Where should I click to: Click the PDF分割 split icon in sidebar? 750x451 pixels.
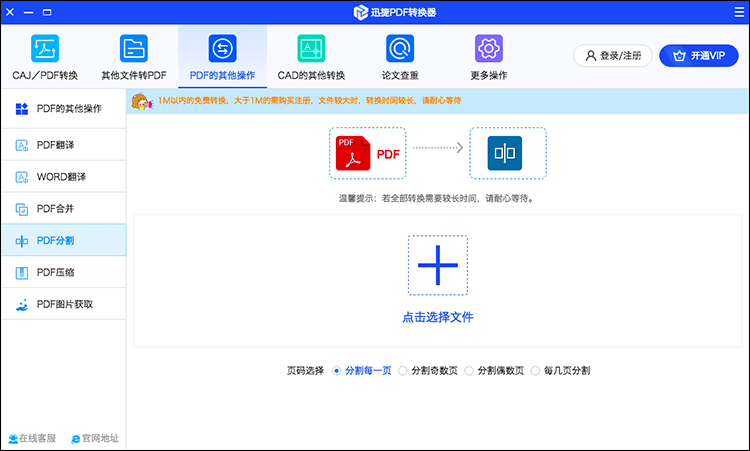tap(22, 241)
